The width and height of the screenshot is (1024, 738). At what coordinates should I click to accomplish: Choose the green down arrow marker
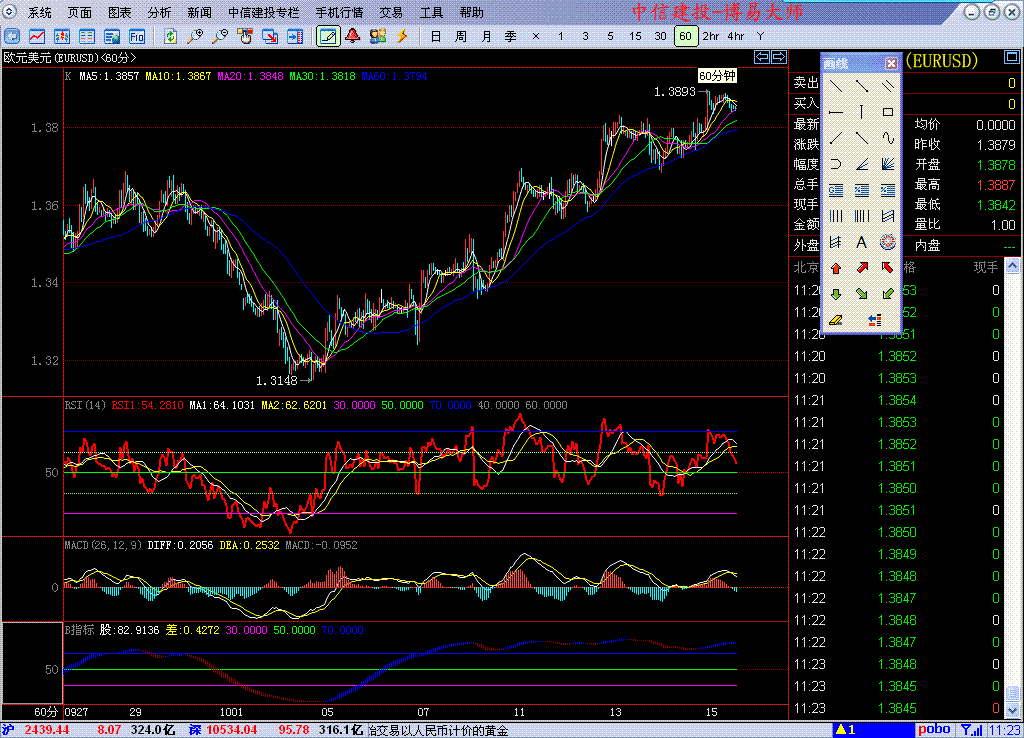835,294
